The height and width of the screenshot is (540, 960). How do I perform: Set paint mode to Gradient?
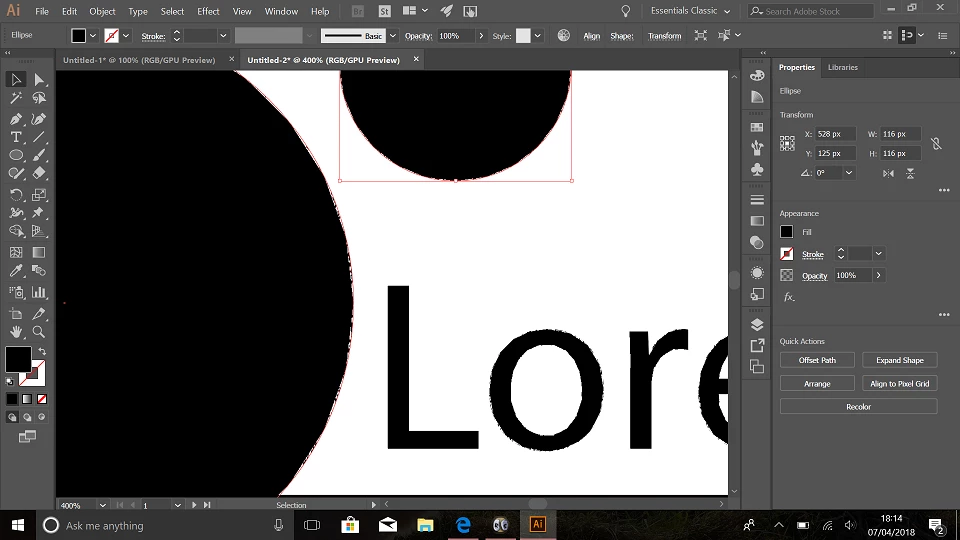coord(27,399)
